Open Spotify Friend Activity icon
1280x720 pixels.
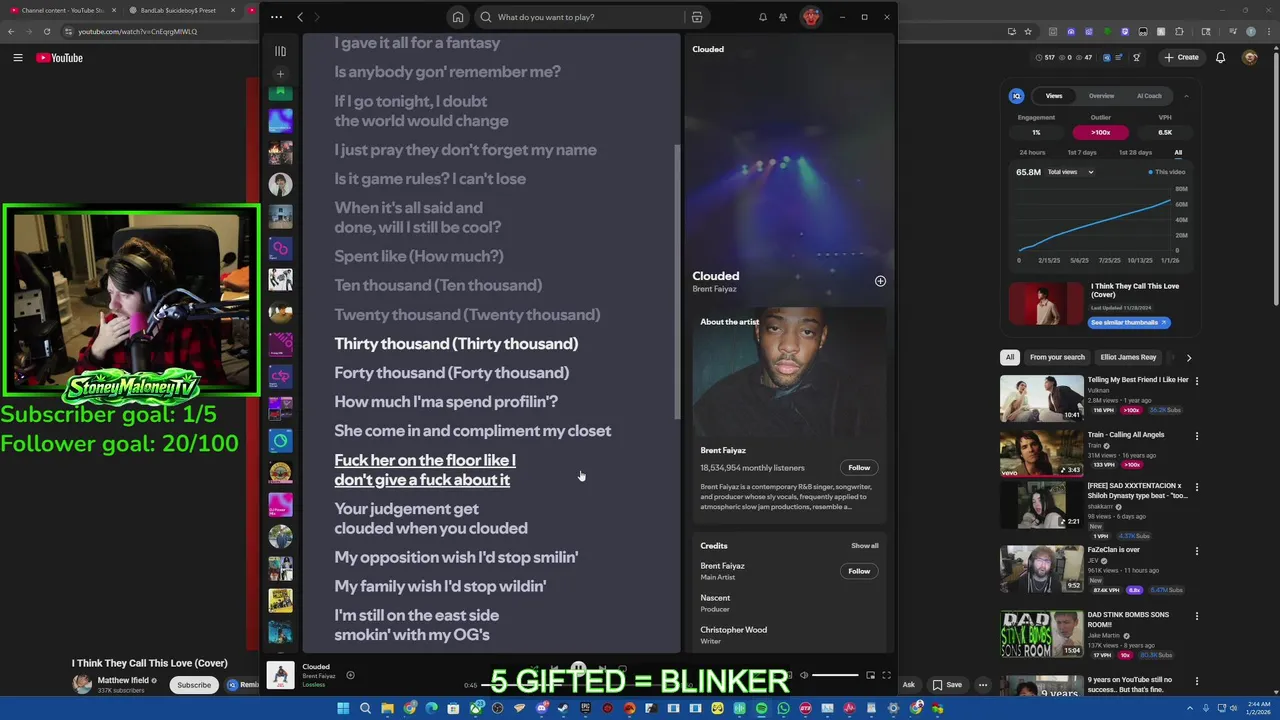(x=783, y=17)
